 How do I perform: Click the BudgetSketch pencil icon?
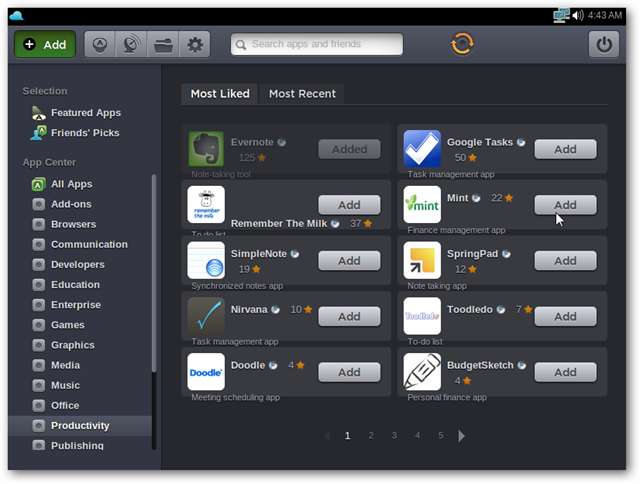click(x=422, y=371)
